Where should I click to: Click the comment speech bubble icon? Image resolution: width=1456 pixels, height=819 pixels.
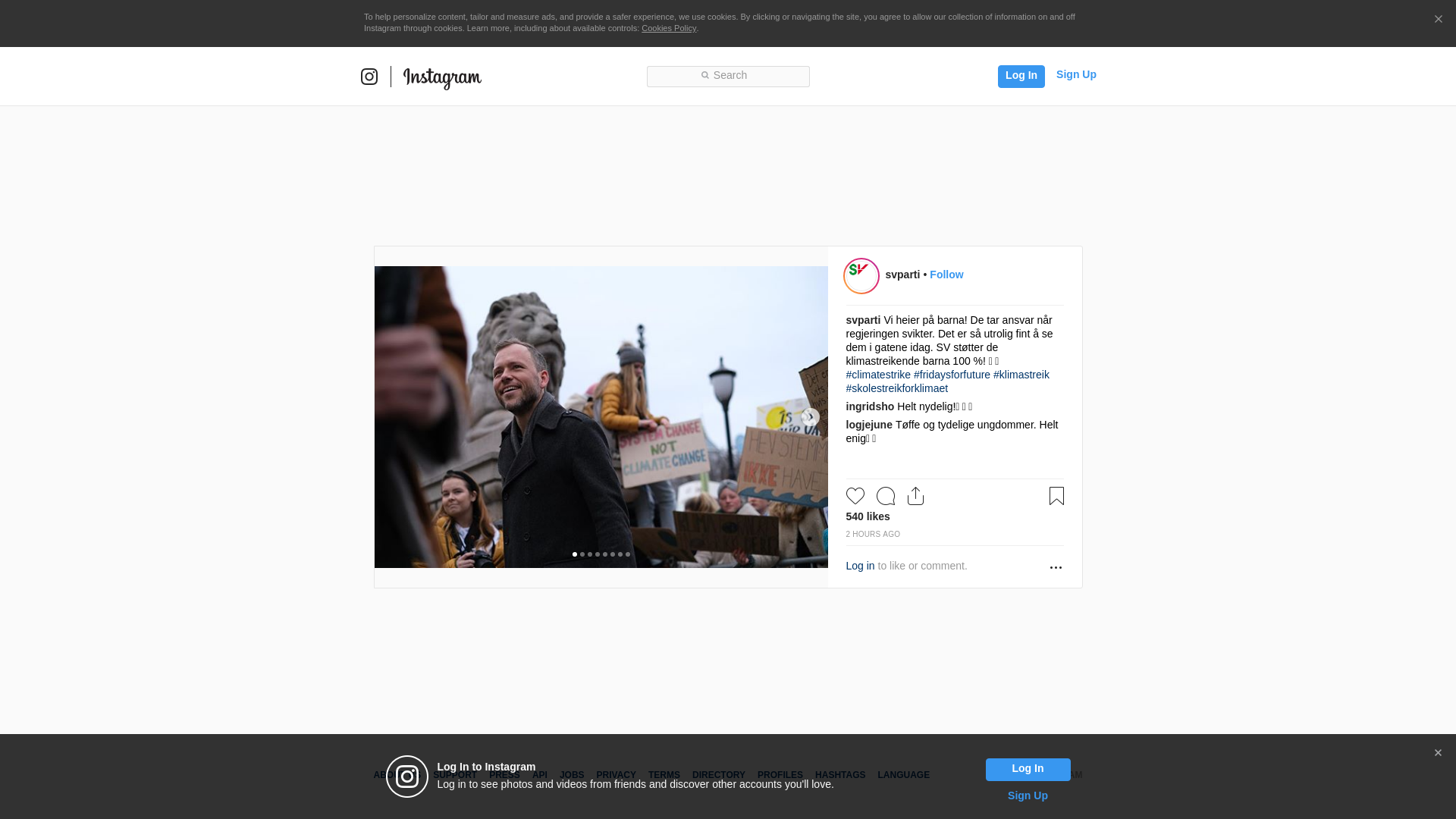pos(885,496)
